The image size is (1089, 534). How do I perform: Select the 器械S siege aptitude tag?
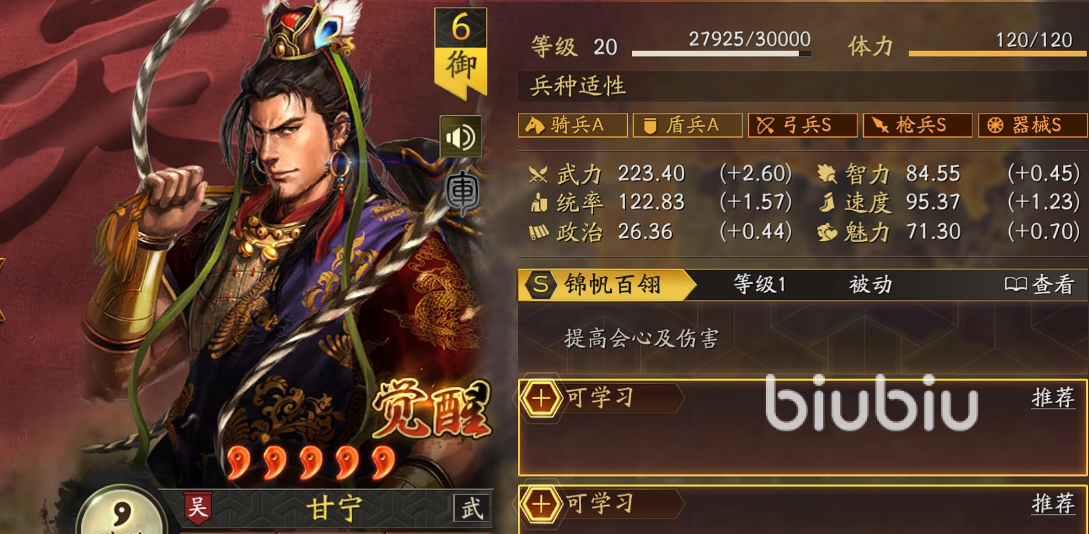coord(1032,125)
